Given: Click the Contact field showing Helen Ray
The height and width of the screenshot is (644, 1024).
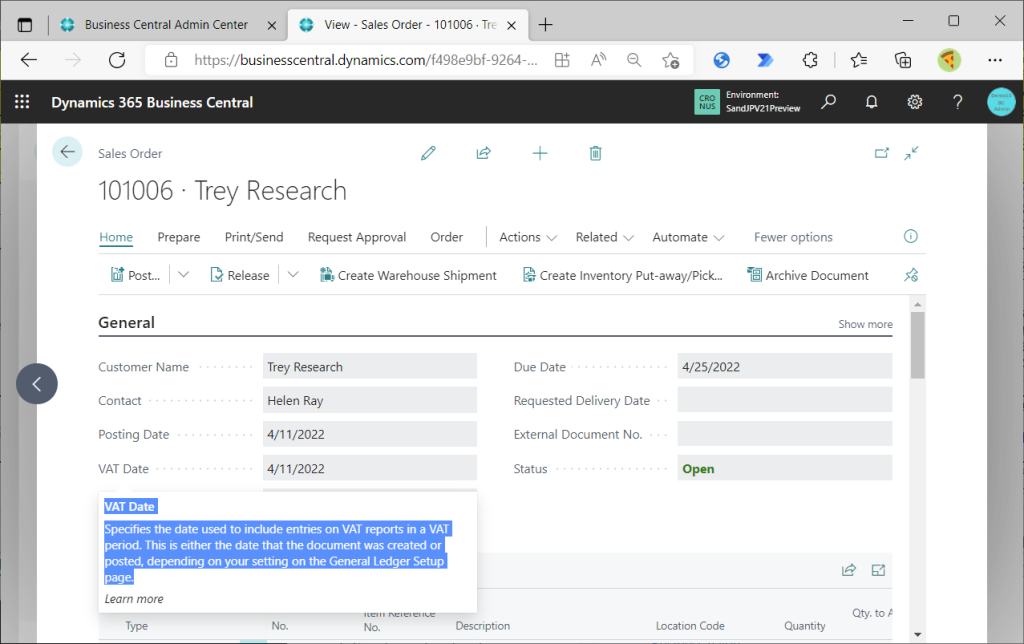Looking at the screenshot, I should tap(370, 400).
